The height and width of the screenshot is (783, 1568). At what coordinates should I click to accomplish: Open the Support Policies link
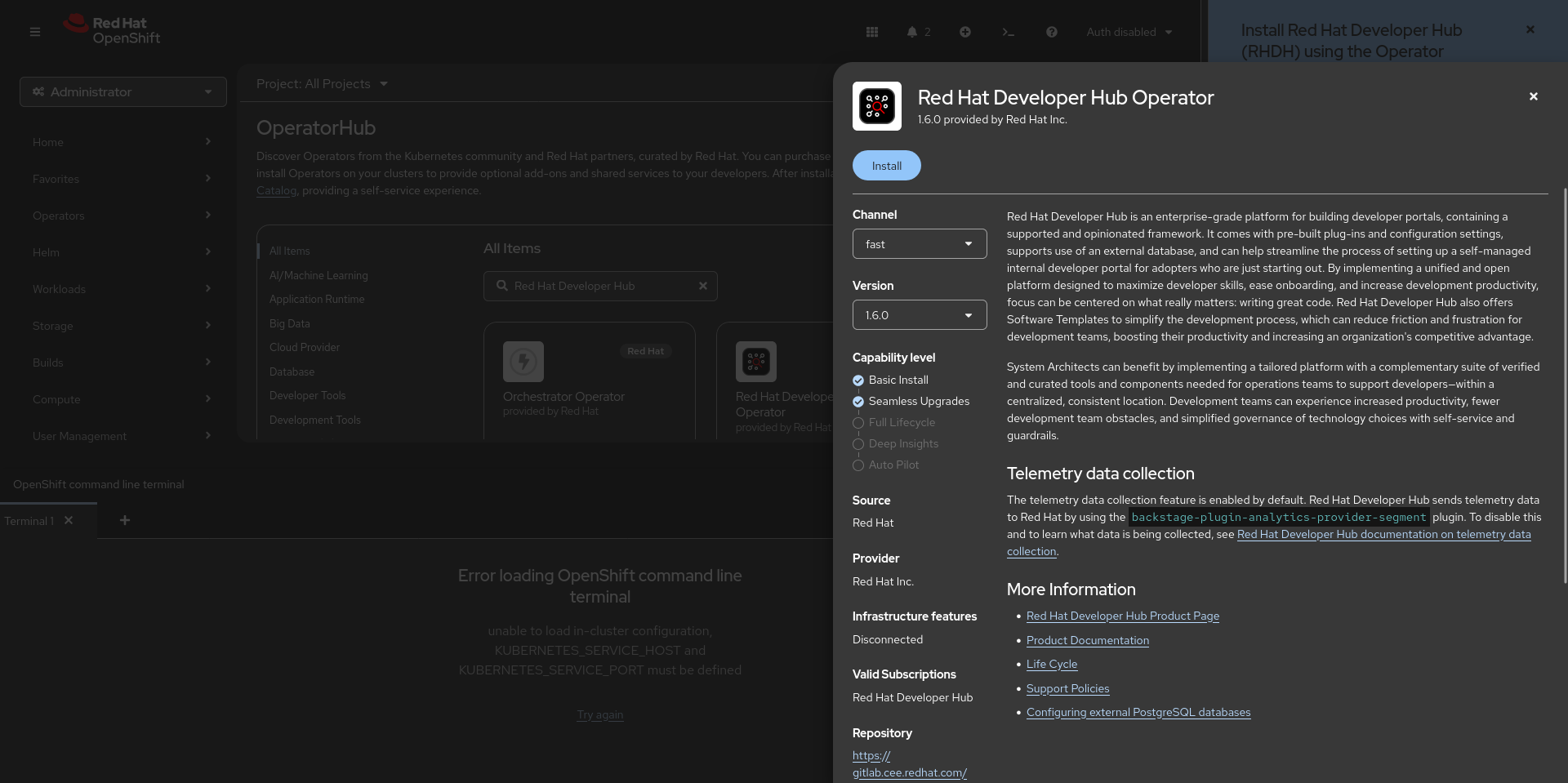1068,688
